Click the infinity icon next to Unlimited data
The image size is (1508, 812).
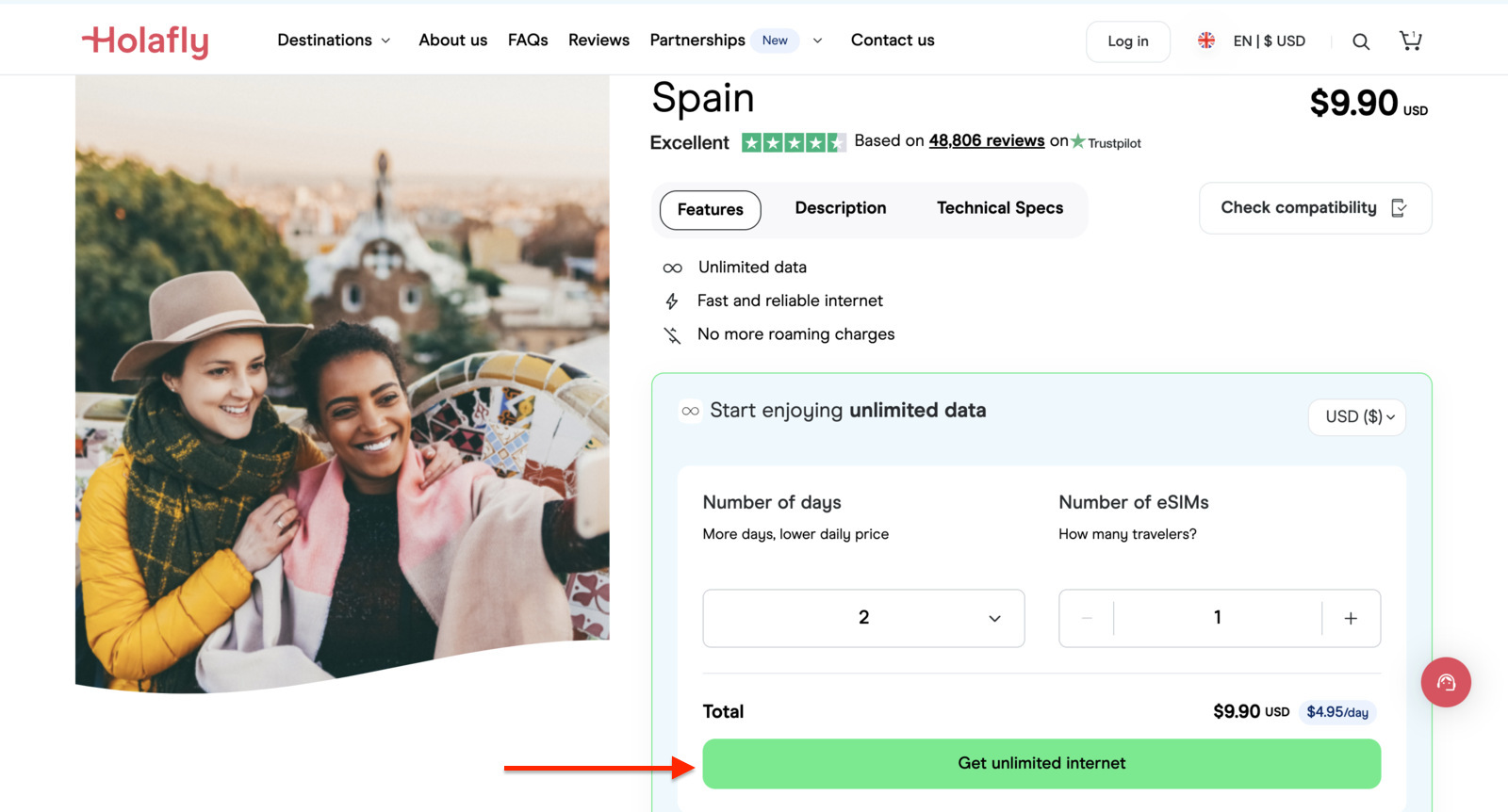click(x=672, y=268)
